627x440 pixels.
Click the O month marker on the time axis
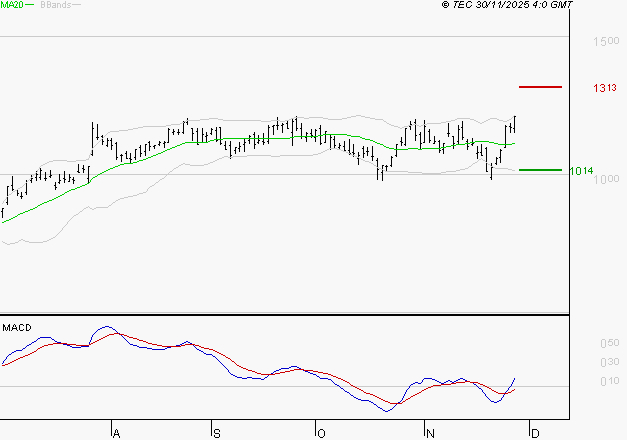(321, 434)
